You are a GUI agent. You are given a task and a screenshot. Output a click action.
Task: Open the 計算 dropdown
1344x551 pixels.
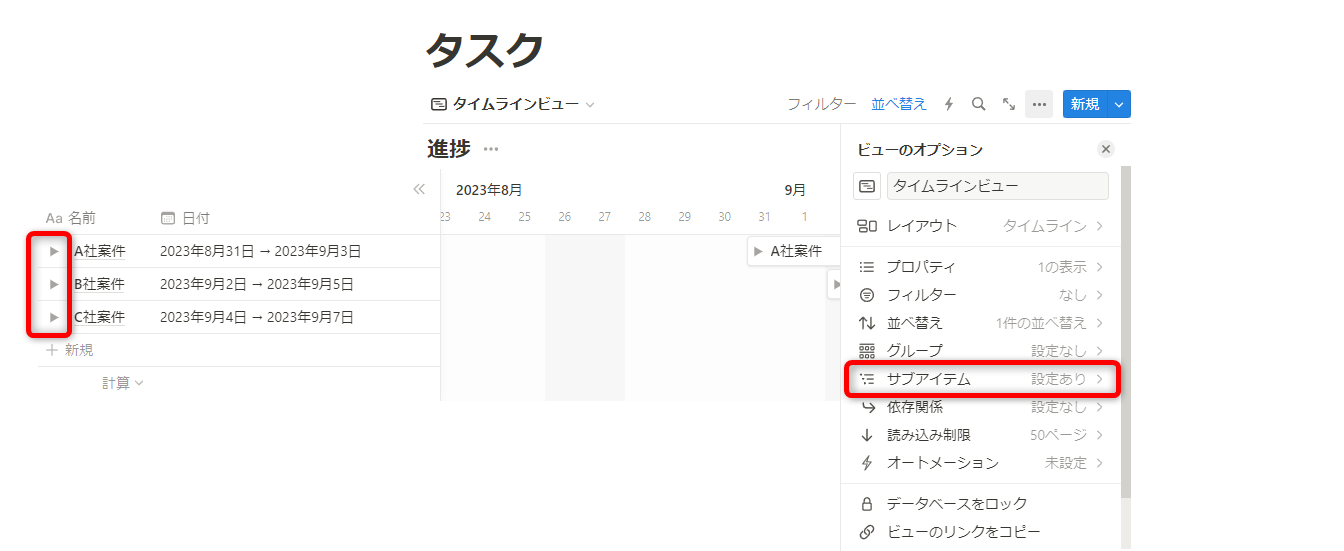(122, 383)
